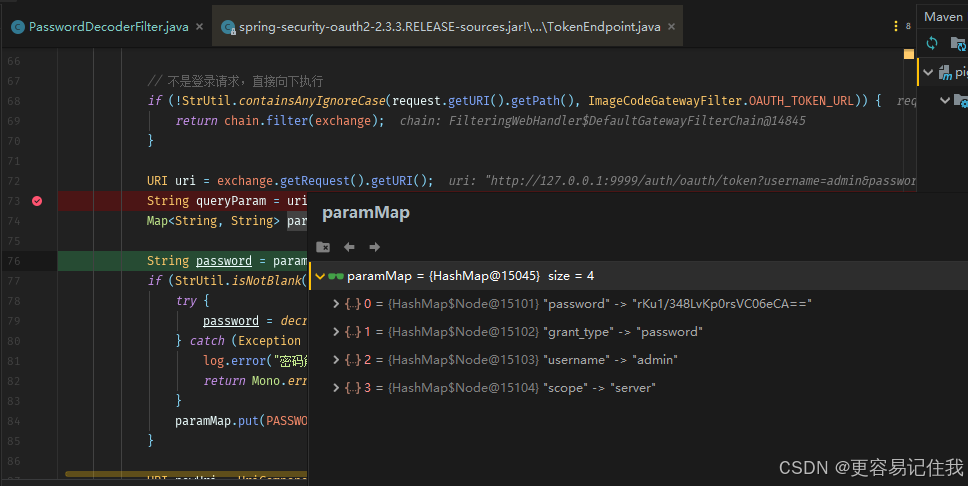Click the object entry icon of node 1

click(x=353, y=332)
